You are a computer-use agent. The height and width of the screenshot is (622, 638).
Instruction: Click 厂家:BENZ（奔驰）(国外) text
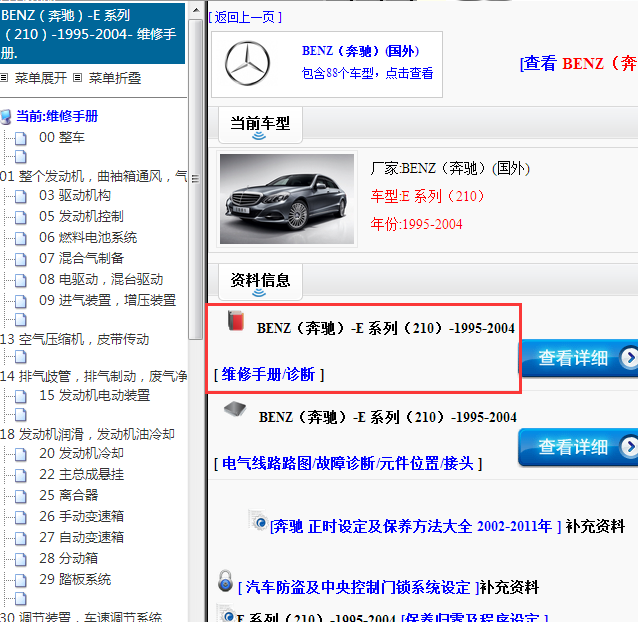[450, 168]
